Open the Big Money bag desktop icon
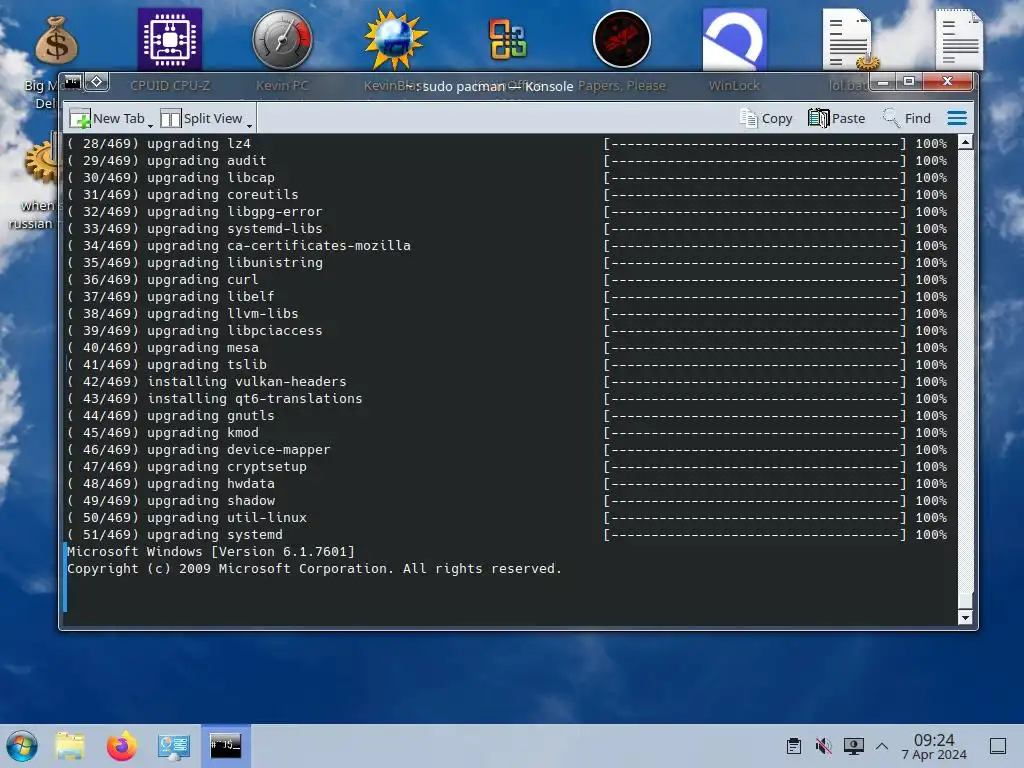 pyautogui.click(x=56, y=40)
